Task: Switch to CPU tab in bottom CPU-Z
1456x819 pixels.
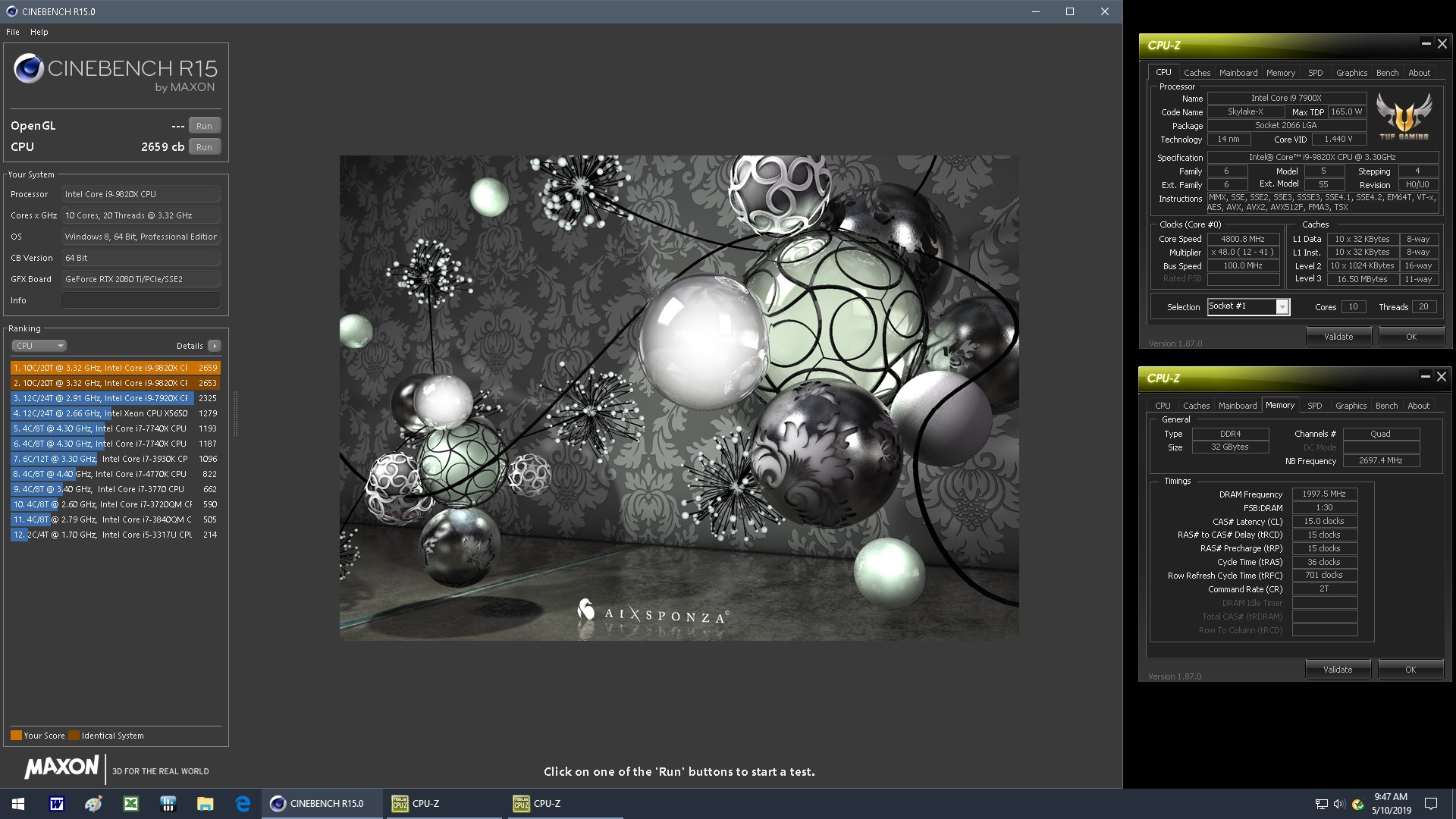Action: 1163,406
